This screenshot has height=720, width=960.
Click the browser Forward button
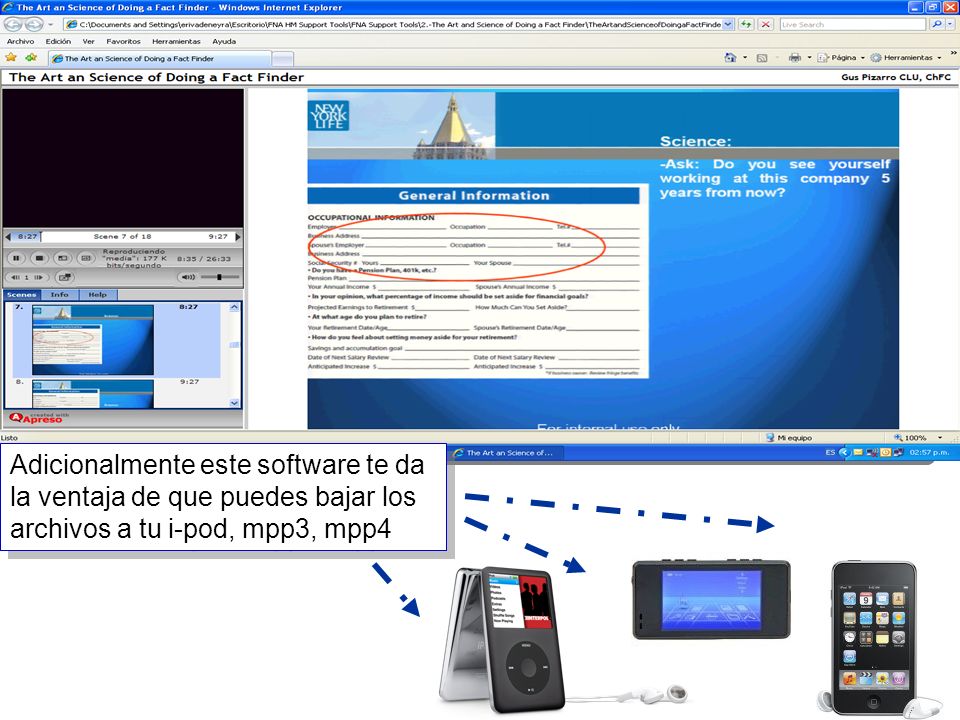[34, 24]
